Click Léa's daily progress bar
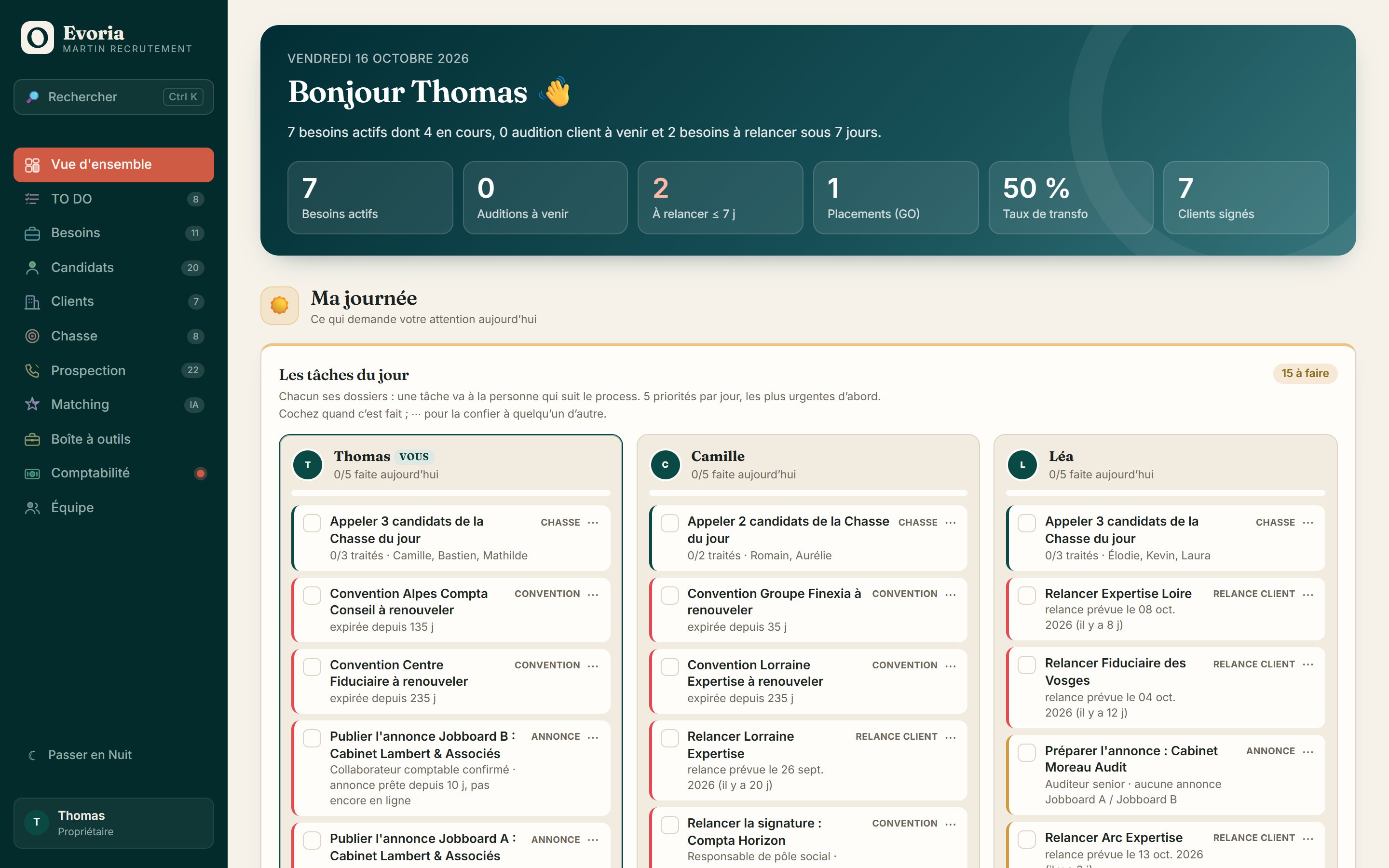This screenshot has width=1389, height=868. [1165, 492]
